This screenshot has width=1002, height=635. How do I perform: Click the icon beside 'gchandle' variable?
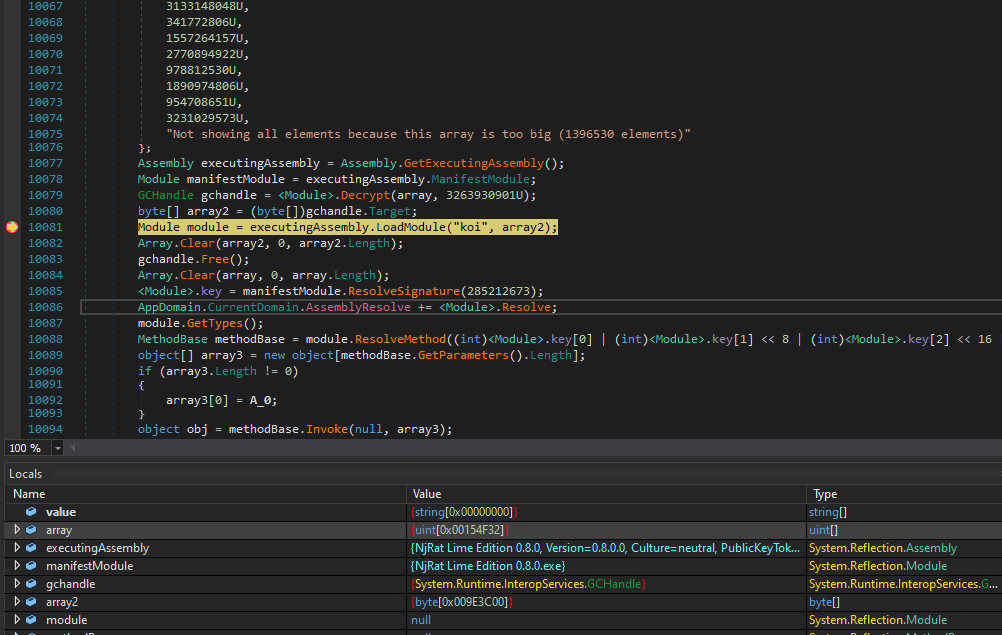point(31,584)
